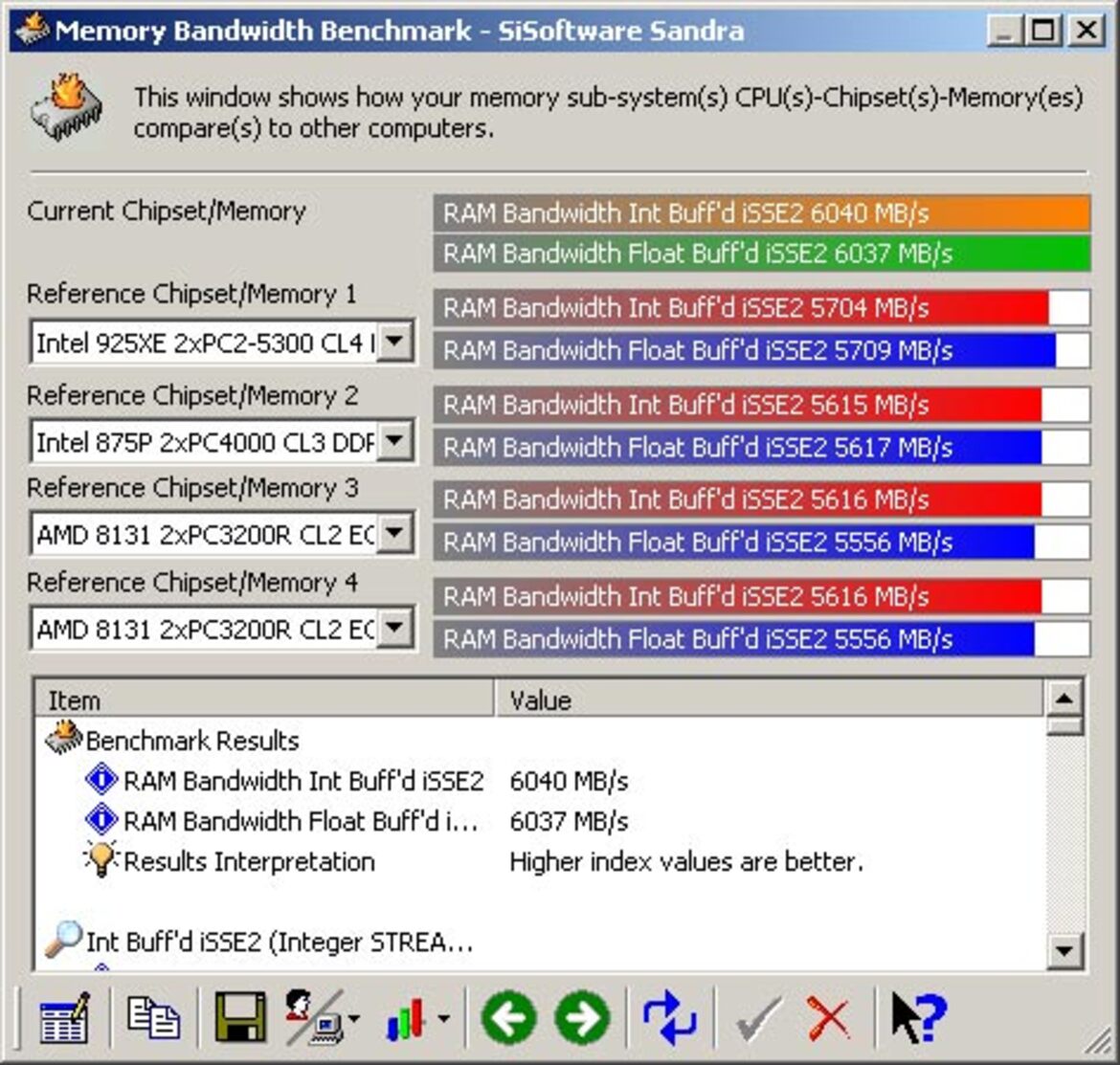Click the bar chart toolbar icon
The height and width of the screenshot is (1065, 1120).
click(406, 1018)
